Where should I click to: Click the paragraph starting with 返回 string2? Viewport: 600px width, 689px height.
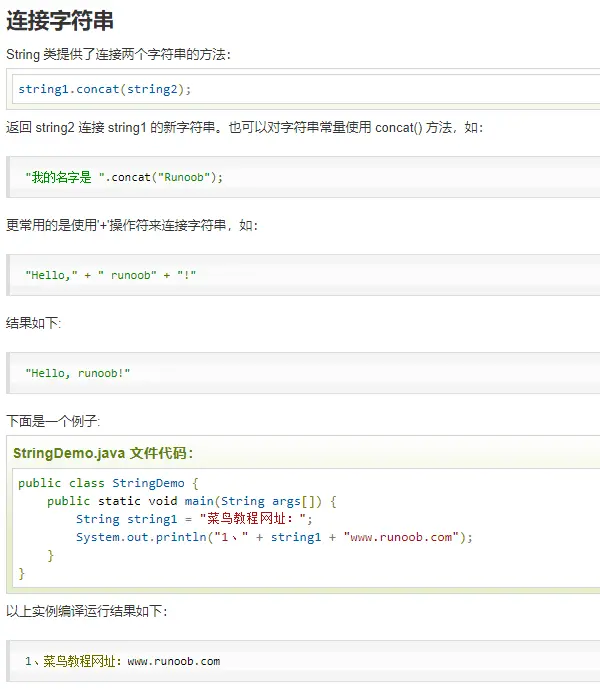pos(244,127)
